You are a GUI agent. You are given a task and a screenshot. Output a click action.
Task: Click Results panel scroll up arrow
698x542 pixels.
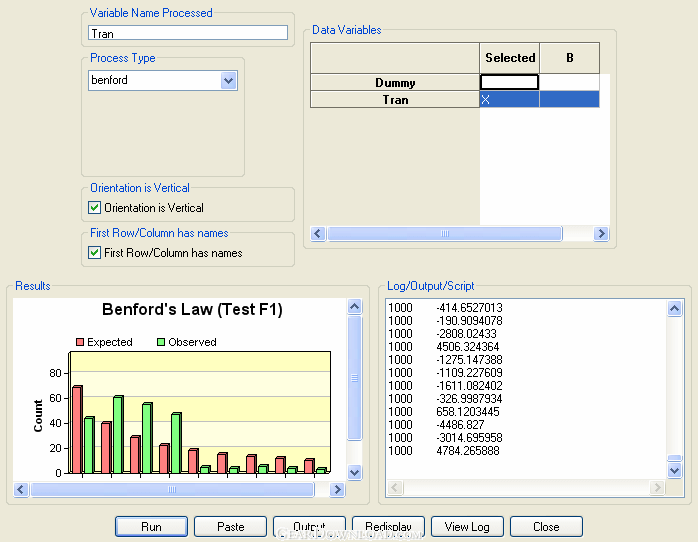pos(354,306)
